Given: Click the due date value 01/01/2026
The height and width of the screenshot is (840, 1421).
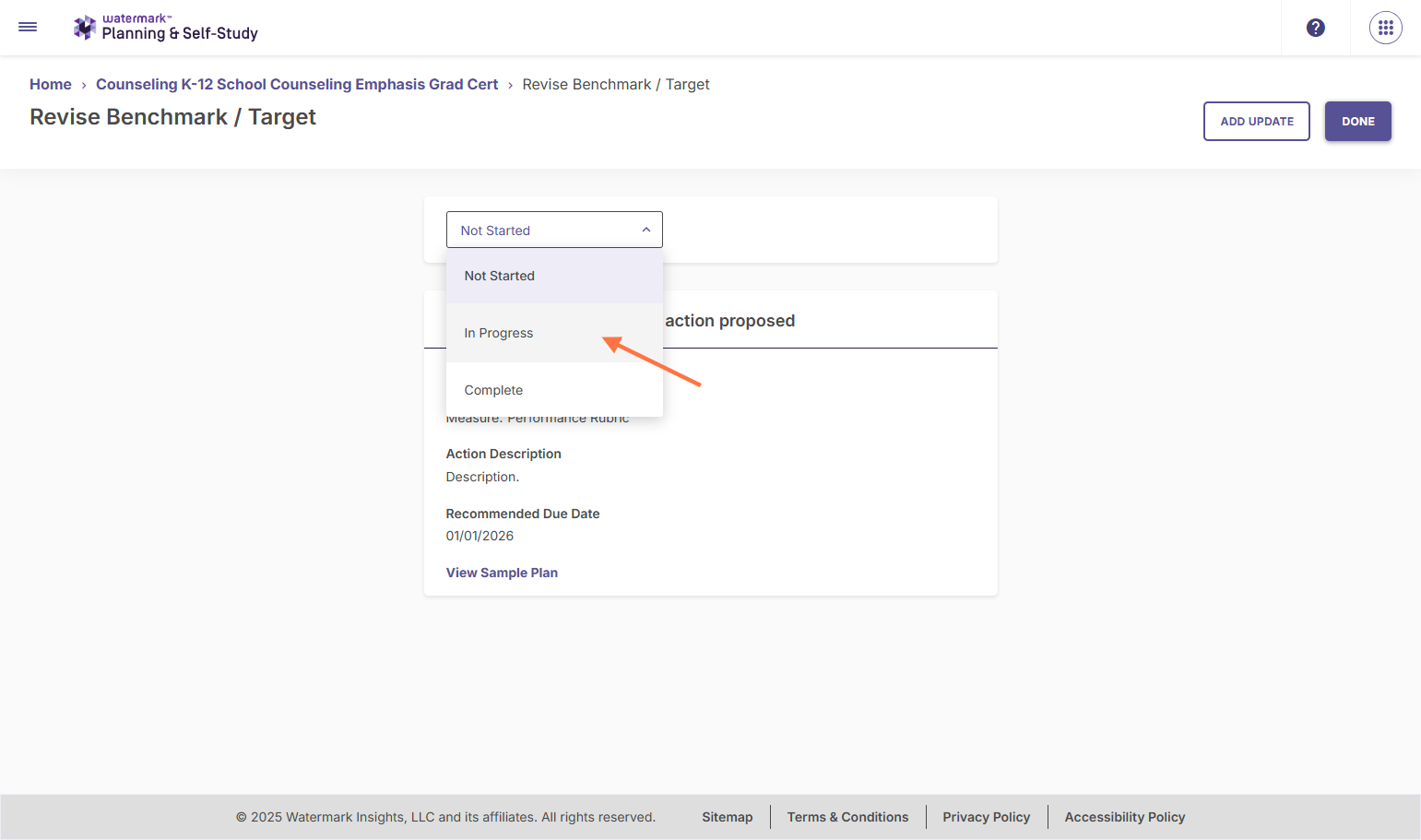Looking at the screenshot, I should click(480, 536).
